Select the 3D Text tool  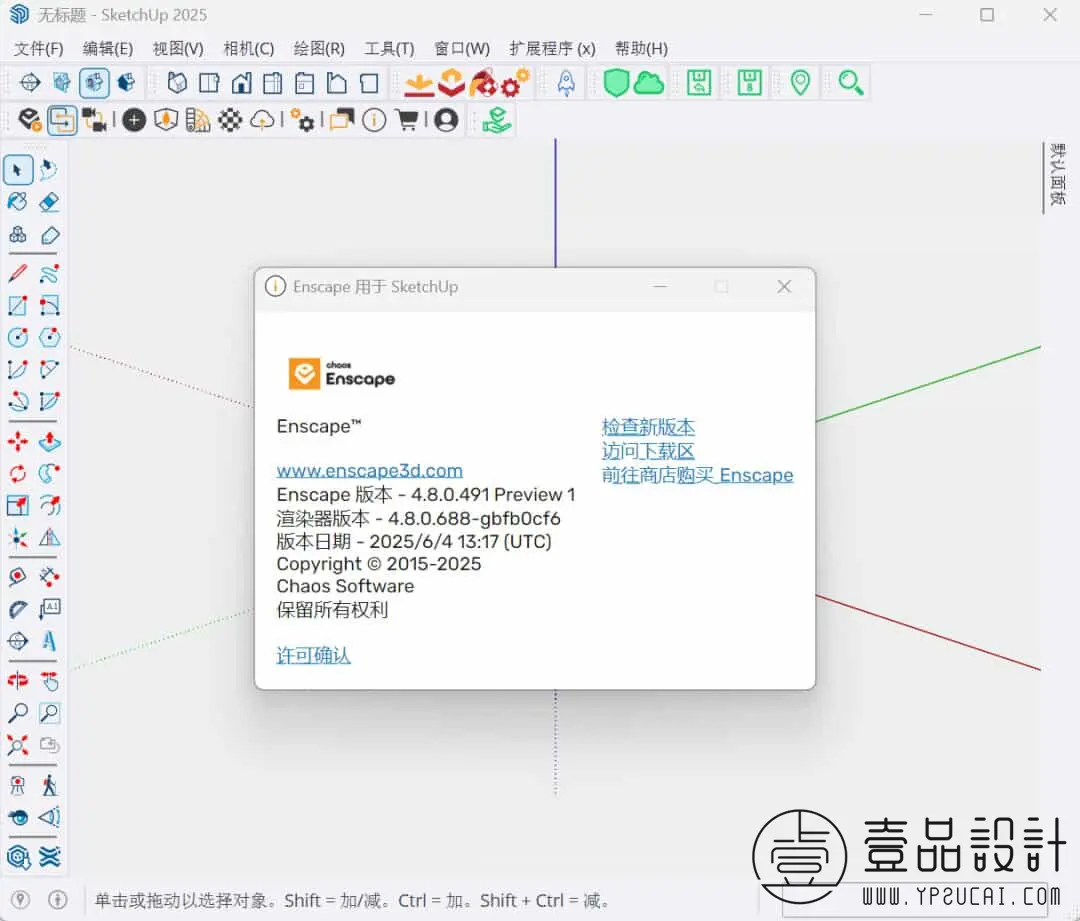click(x=49, y=641)
